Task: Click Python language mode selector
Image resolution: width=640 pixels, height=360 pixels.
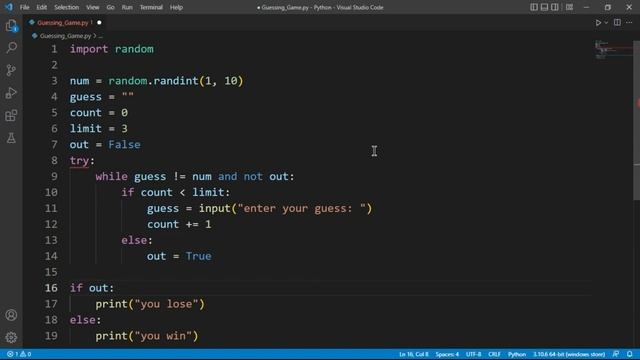Action: [517, 354]
